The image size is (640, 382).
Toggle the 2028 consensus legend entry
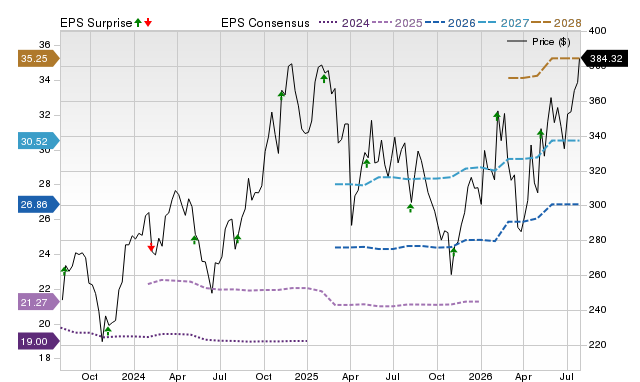point(556,23)
